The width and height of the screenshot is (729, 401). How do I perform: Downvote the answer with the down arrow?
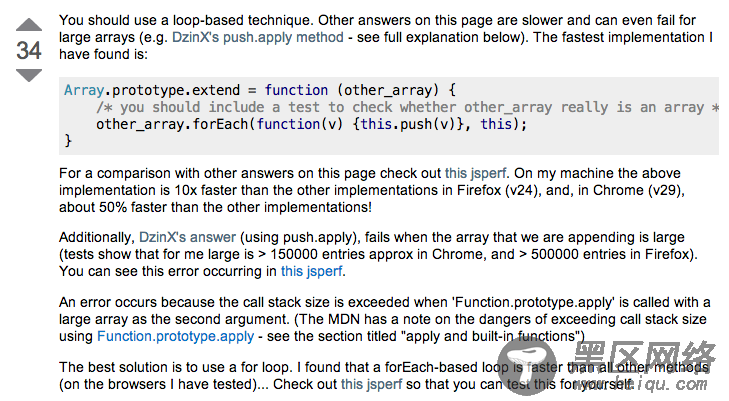(29, 75)
